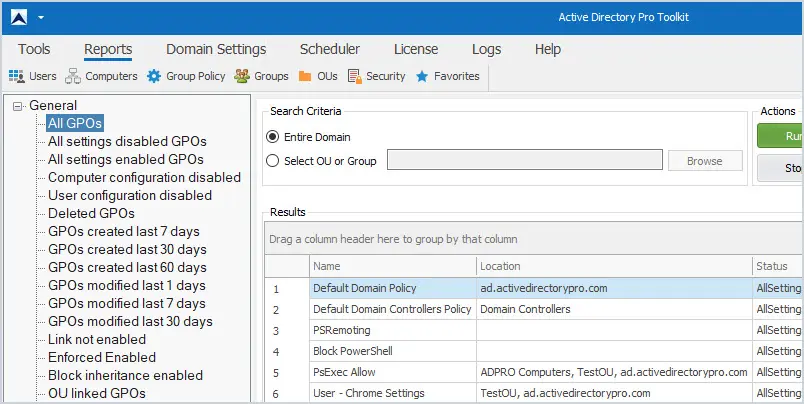This screenshot has height=404, width=804.
Task: Open the Domain Settings tab
Action: (216, 49)
